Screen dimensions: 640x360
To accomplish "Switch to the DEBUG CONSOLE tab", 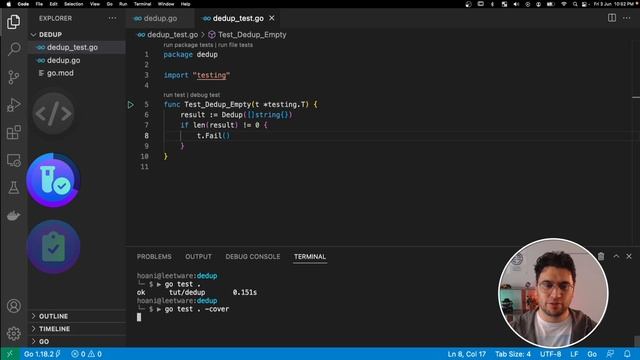I will point(253,257).
